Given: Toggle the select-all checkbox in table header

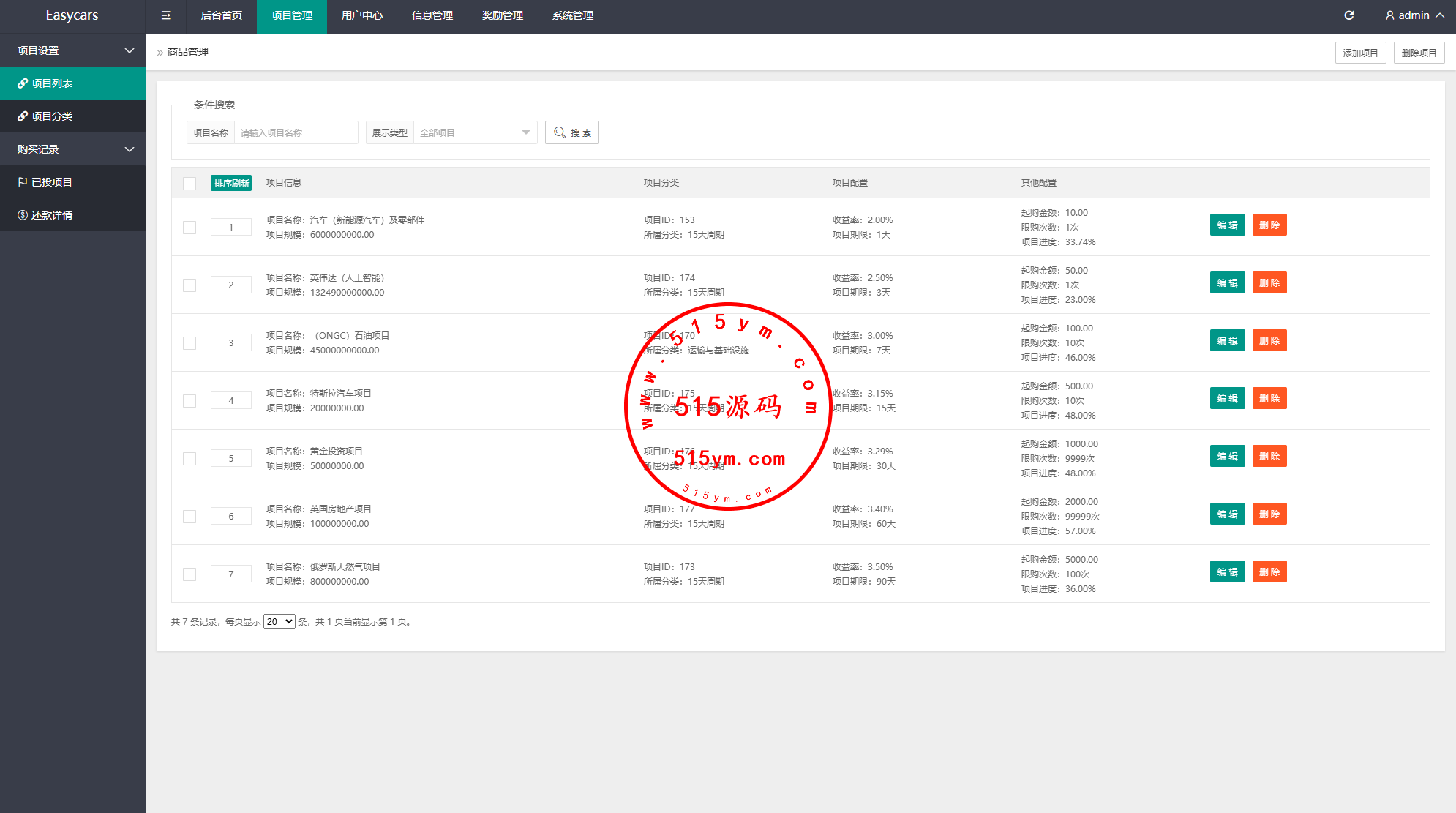Looking at the screenshot, I should (x=189, y=183).
